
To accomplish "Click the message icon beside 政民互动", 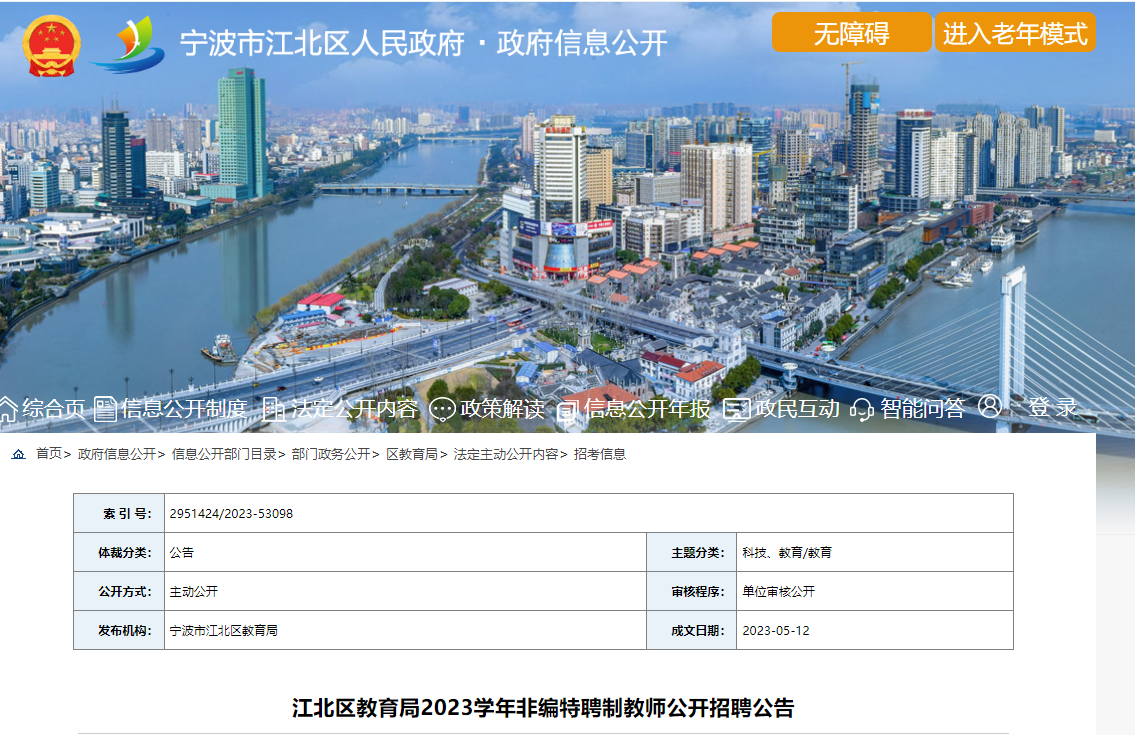I will pyautogui.click(x=737, y=409).
